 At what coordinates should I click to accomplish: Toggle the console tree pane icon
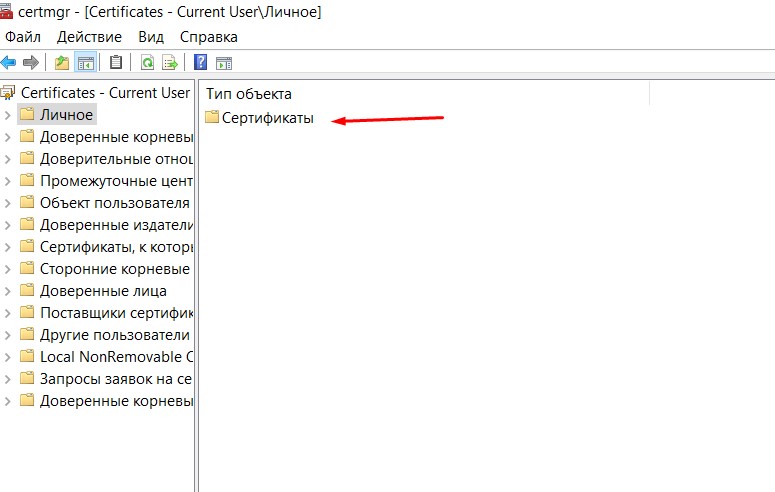coord(86,62)
